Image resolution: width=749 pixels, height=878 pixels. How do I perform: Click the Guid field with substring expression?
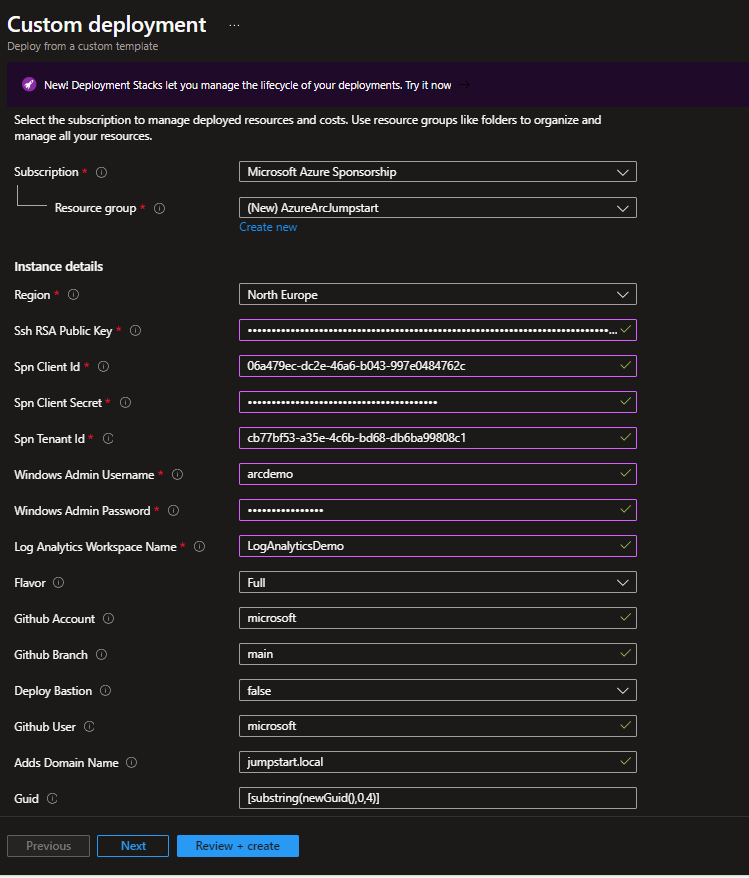click(437, 798)
